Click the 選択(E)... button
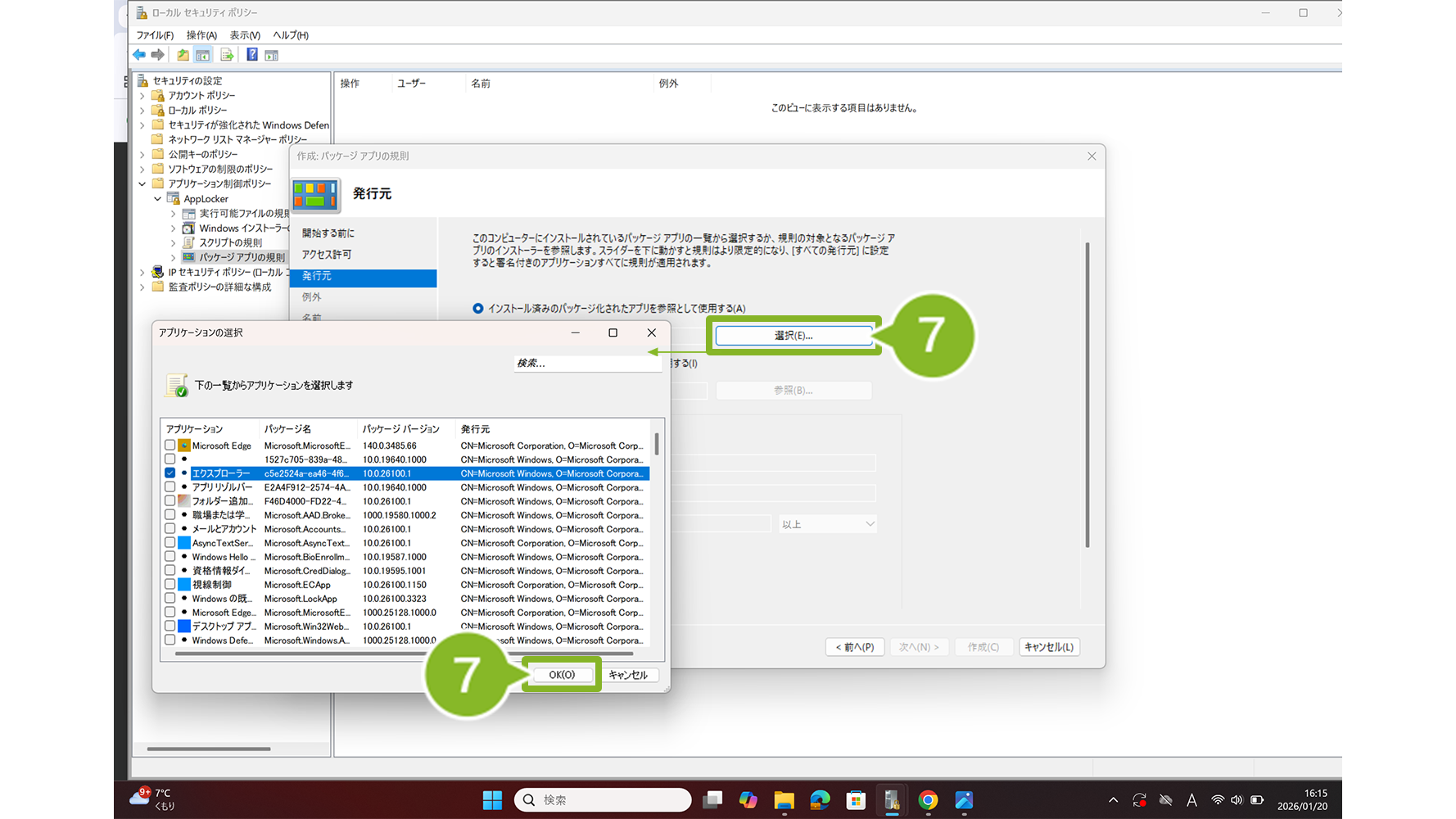Screen dimensions: 1456x819 [793, 336]
